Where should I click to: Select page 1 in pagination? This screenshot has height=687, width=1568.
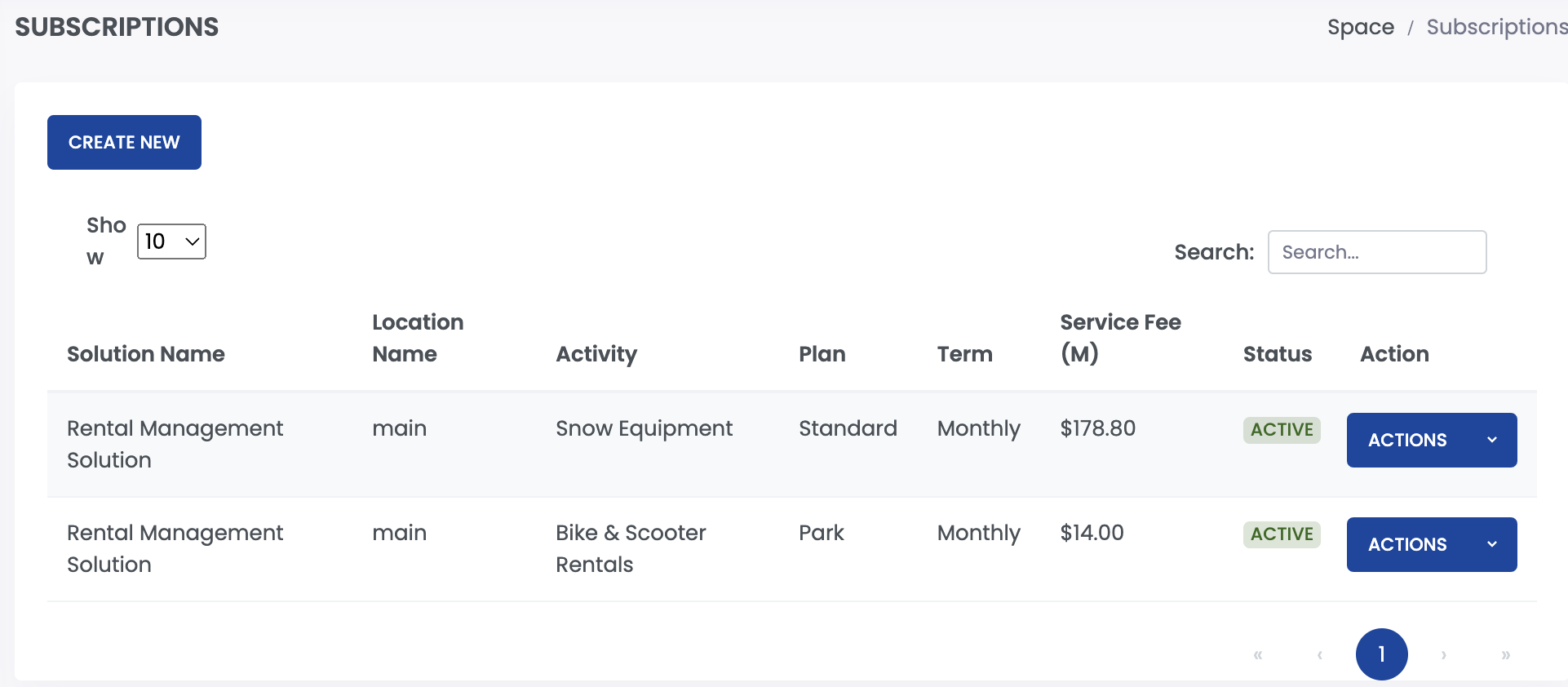1382,654
